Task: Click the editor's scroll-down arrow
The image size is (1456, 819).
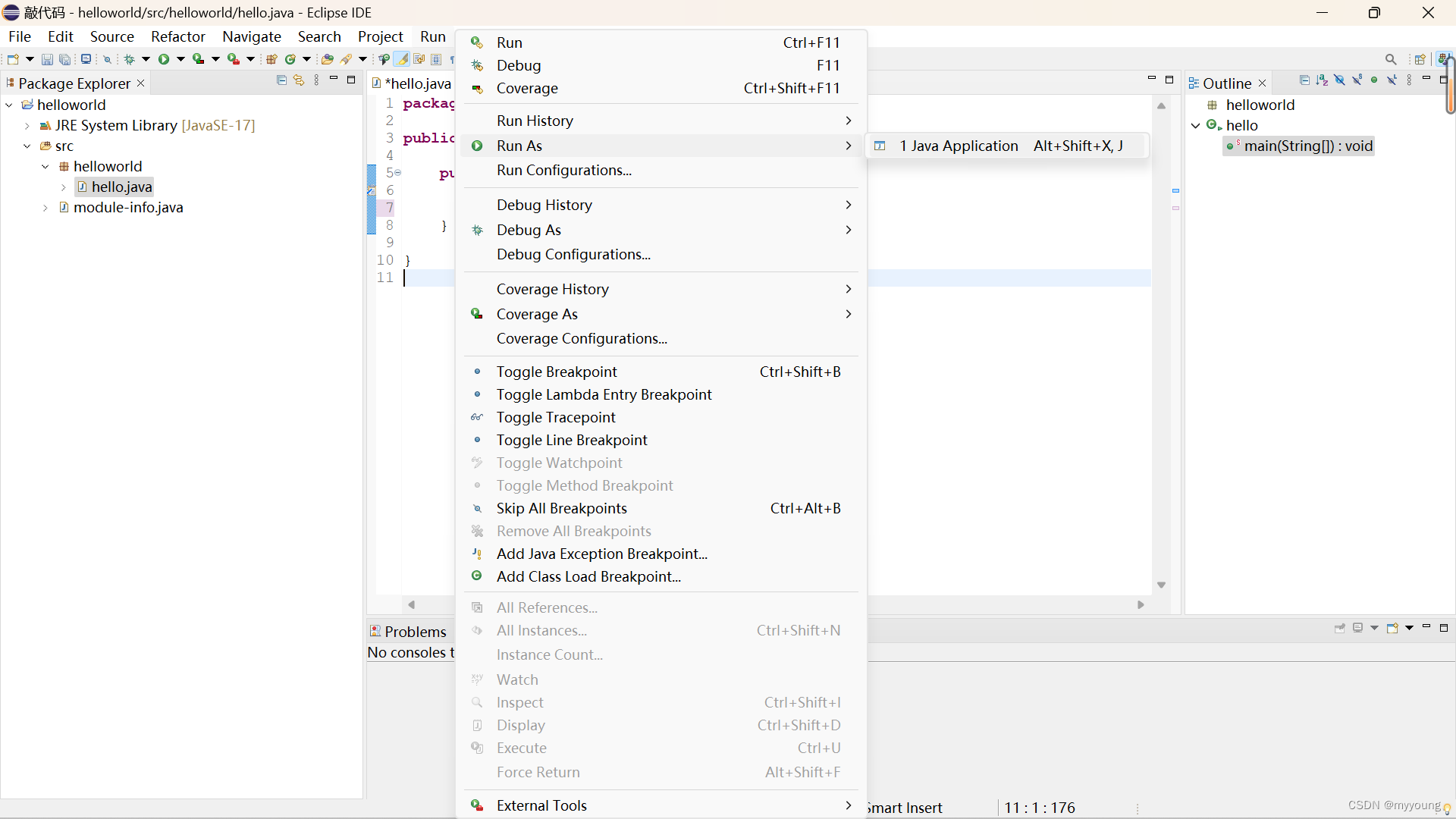Action: [x=1161, y=585]
